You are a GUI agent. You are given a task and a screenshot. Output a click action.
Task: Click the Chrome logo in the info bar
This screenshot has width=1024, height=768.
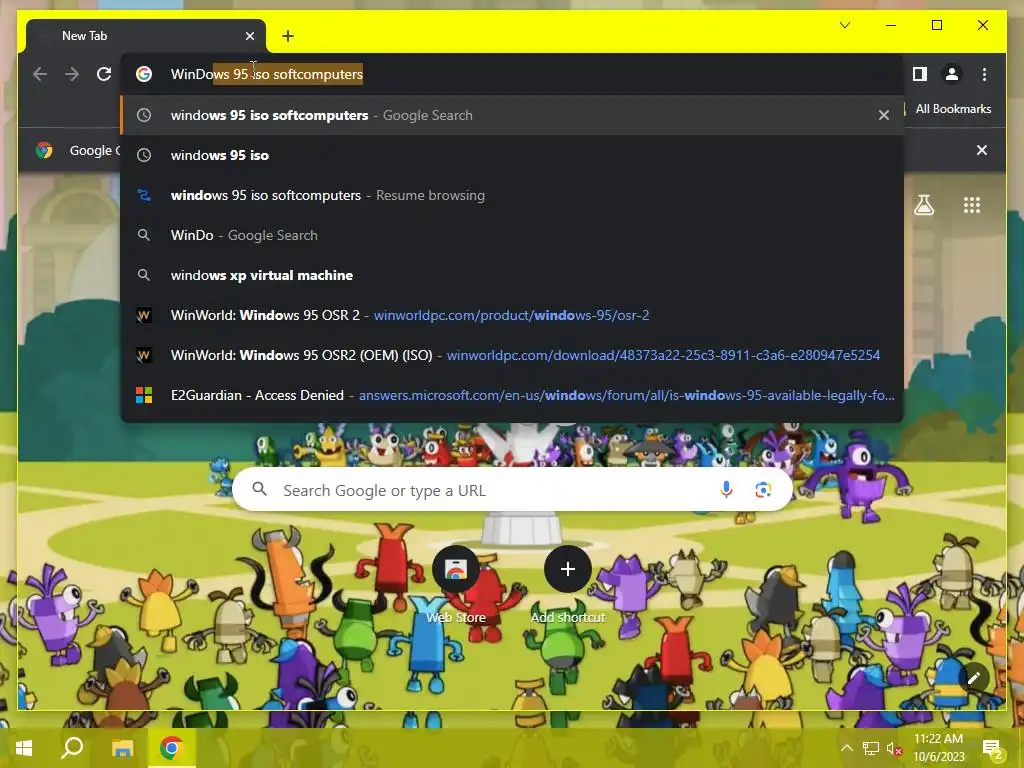[x=44, y=150]
